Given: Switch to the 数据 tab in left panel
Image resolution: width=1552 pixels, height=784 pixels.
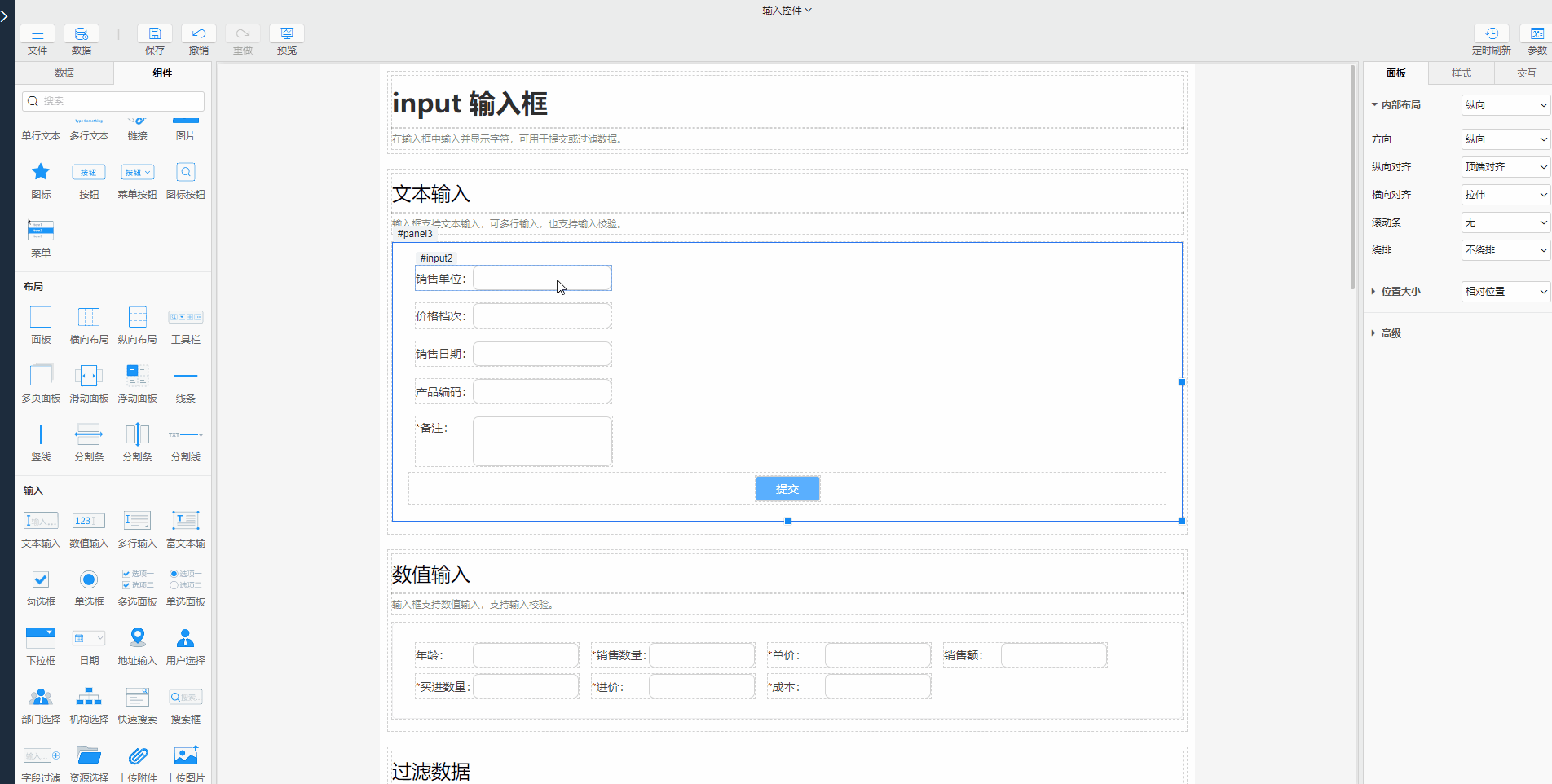Looking at the screenshot, I should (x=64, y=73).
